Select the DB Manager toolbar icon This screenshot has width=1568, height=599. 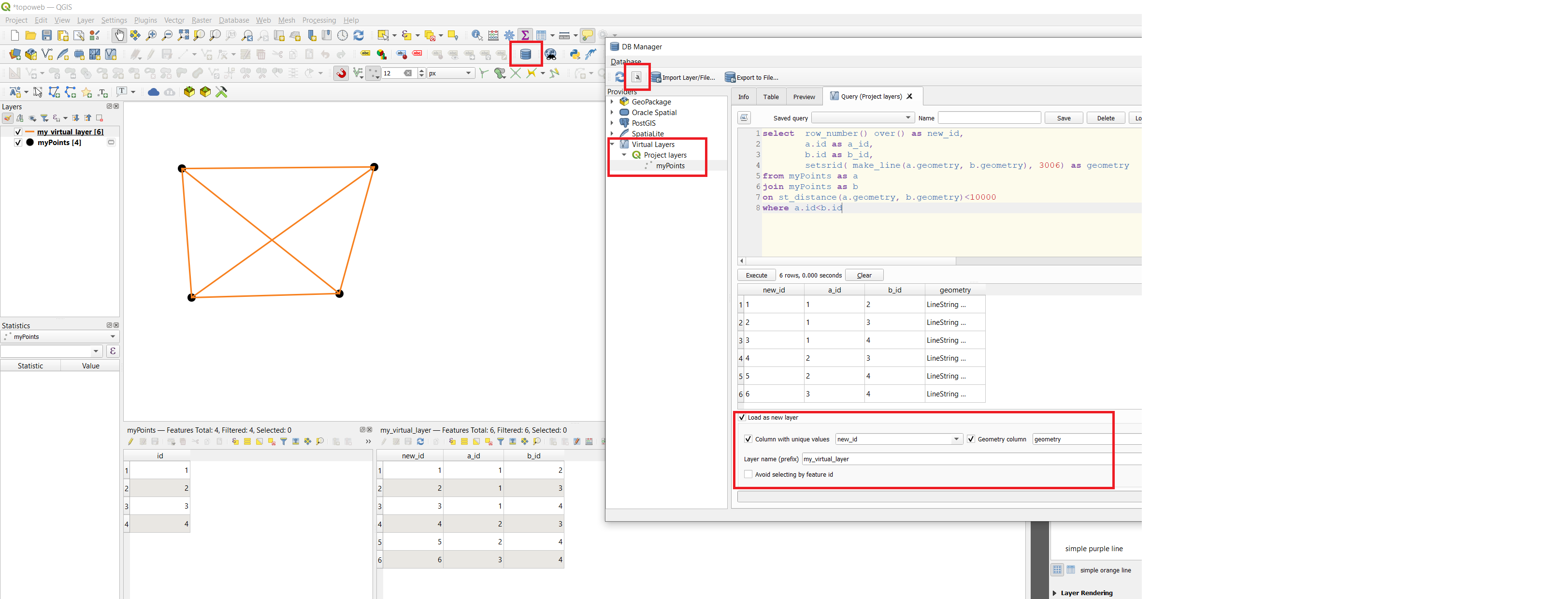pos(525,54)
